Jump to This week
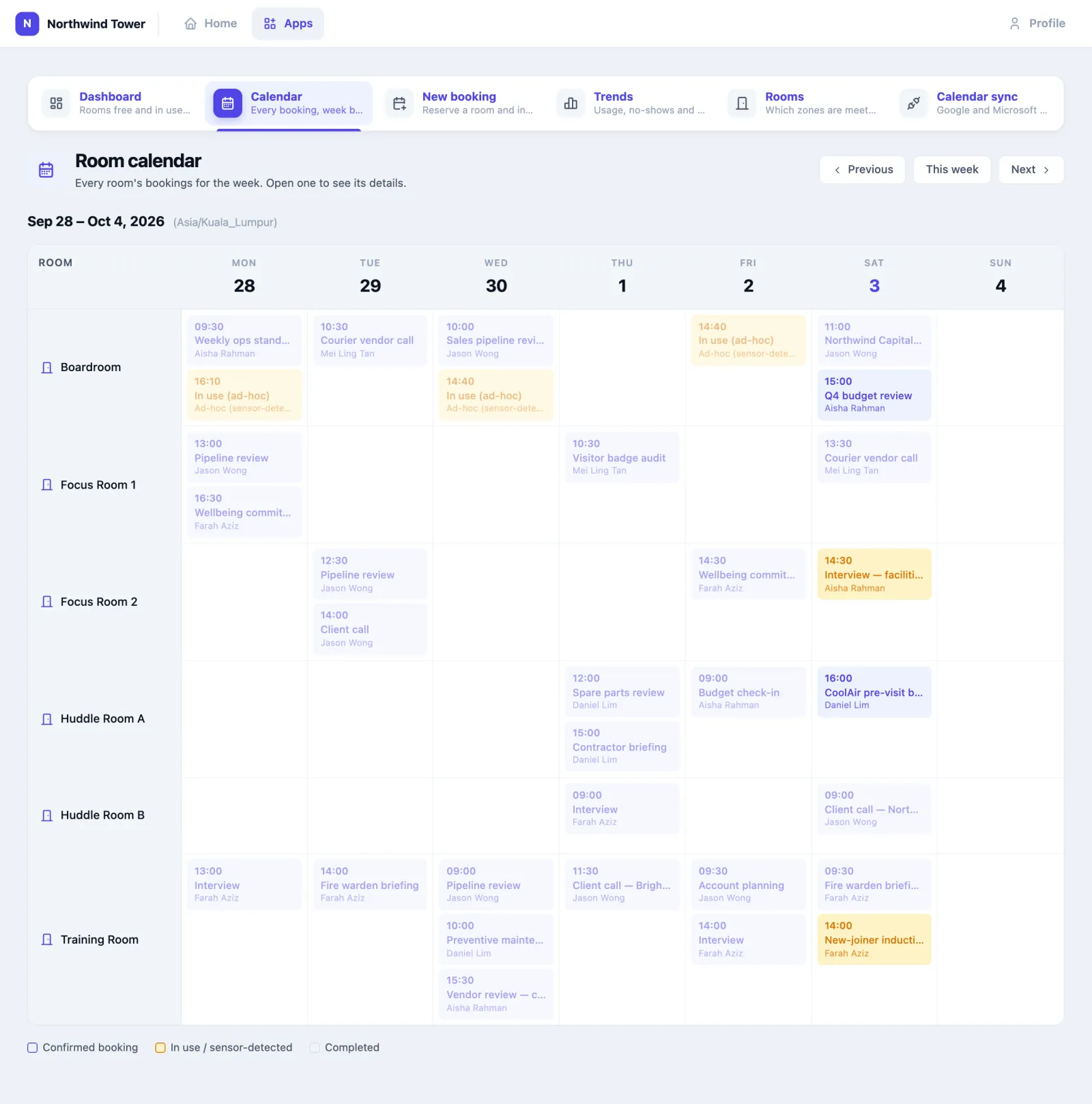The width and height of the screenshot is (1092, 1104). pos(952,169)
